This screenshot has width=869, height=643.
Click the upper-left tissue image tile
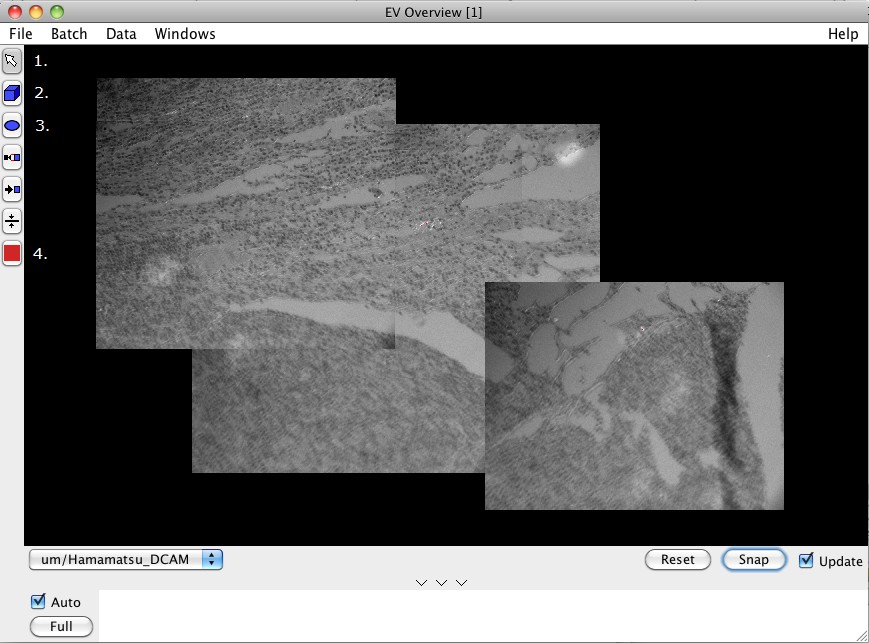pyautogui.click(x=246, y=213)
